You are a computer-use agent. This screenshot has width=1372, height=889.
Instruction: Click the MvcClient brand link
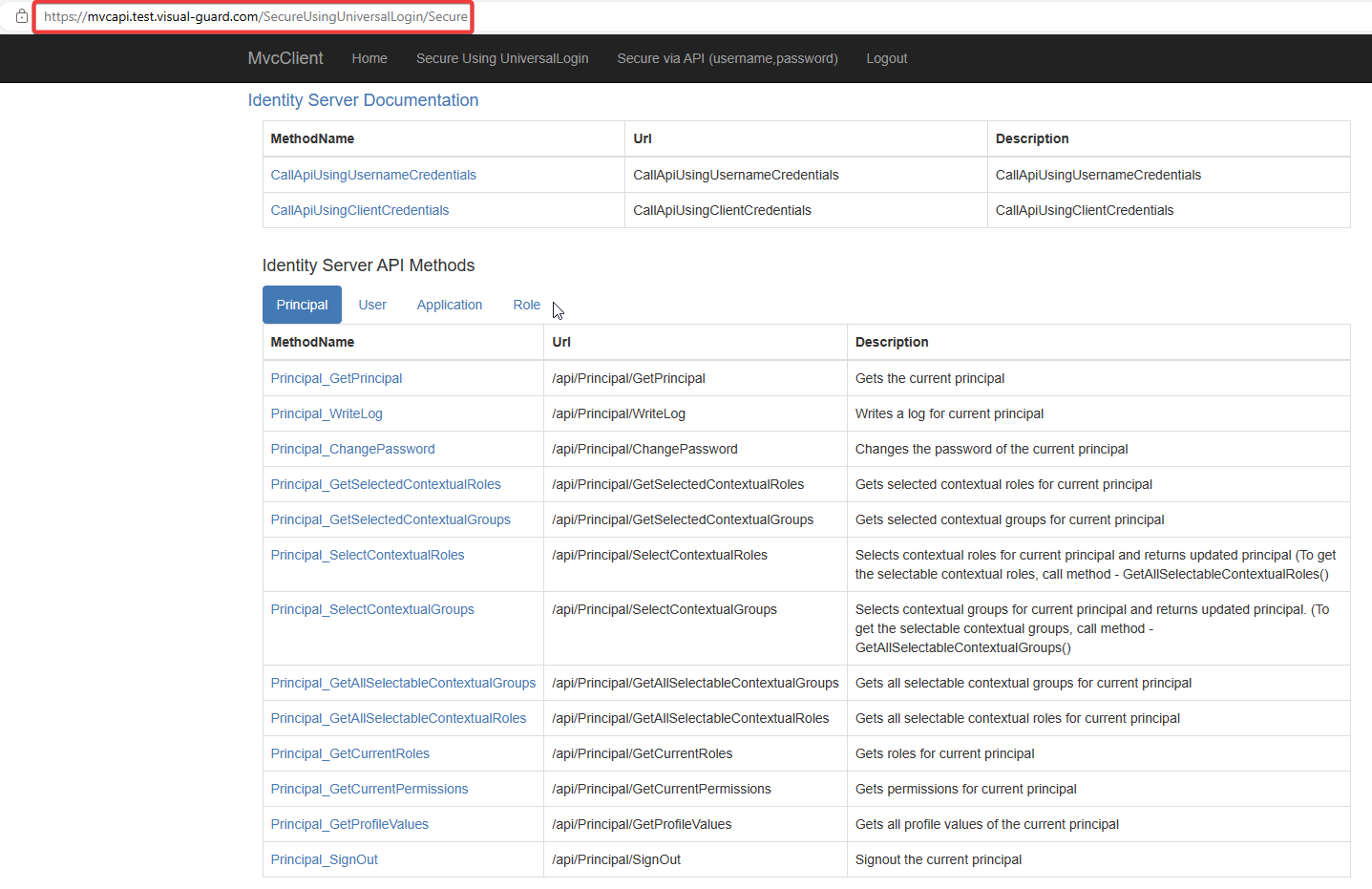pyautogui.click(x=285, y=58)
